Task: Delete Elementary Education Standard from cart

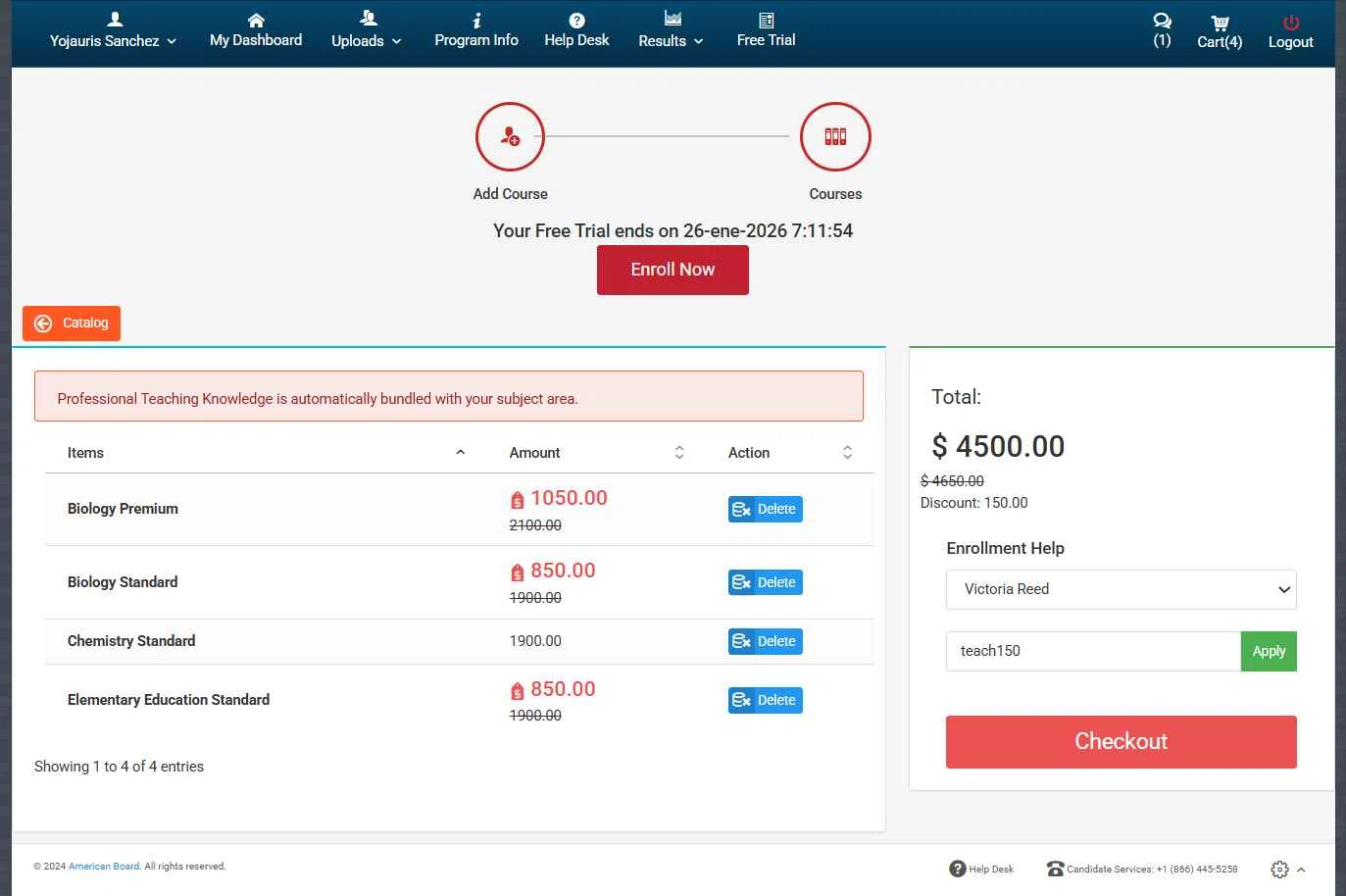Action: (765, 700)
